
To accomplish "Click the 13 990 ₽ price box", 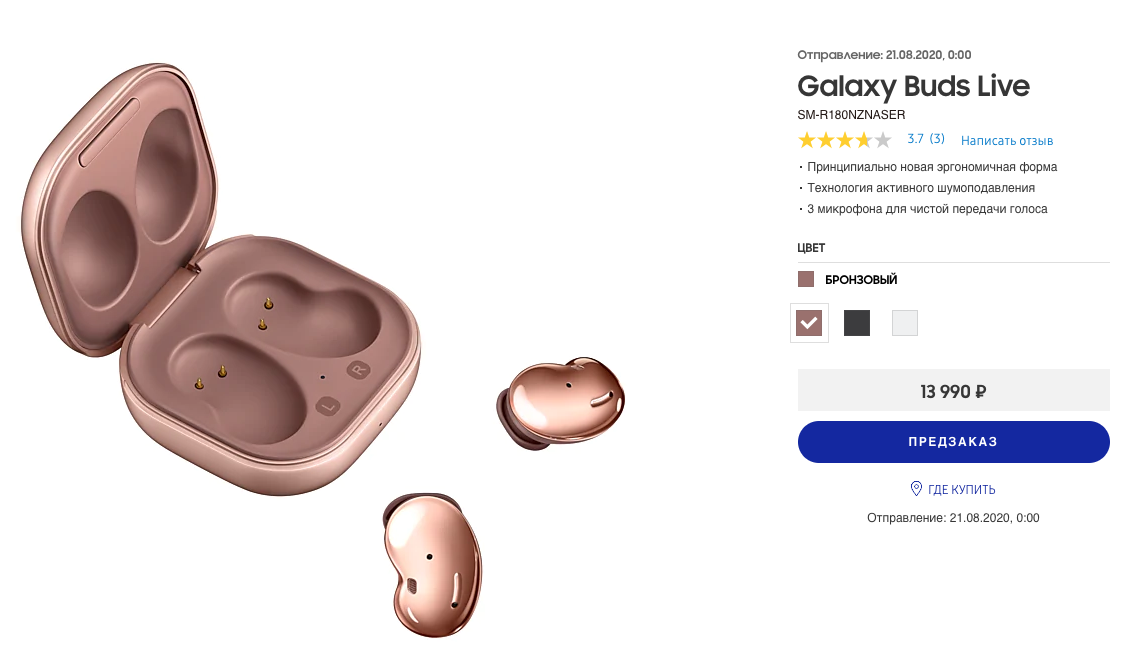I will point(953,391).
